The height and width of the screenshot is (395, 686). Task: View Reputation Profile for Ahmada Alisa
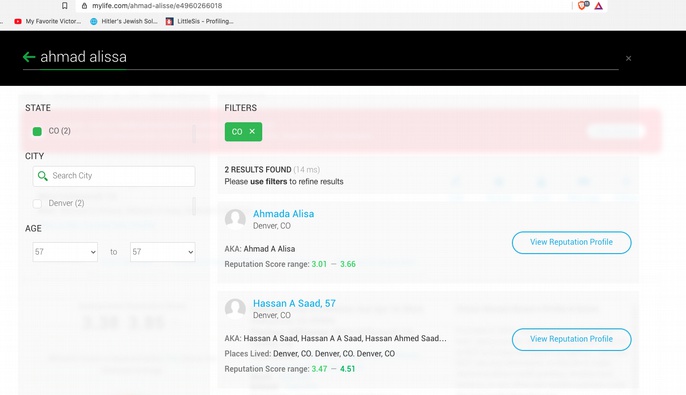click(571, 242)
